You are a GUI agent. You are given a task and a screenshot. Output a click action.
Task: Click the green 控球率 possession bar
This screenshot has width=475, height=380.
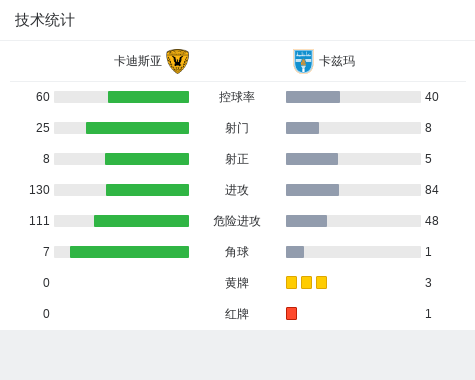pos(148,97)
